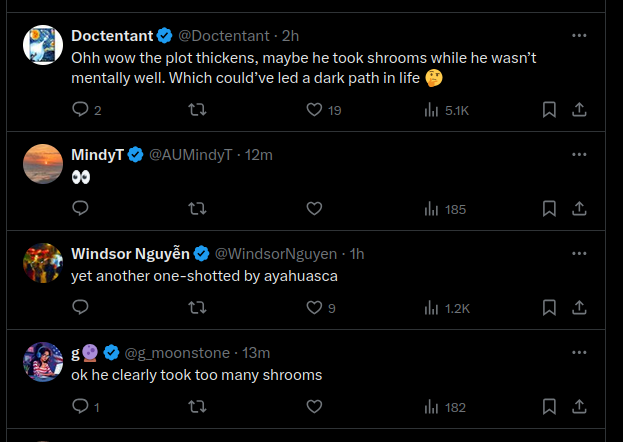
Task: Like Doctentant's plot thickens tweet
Action: click(323, 110)
